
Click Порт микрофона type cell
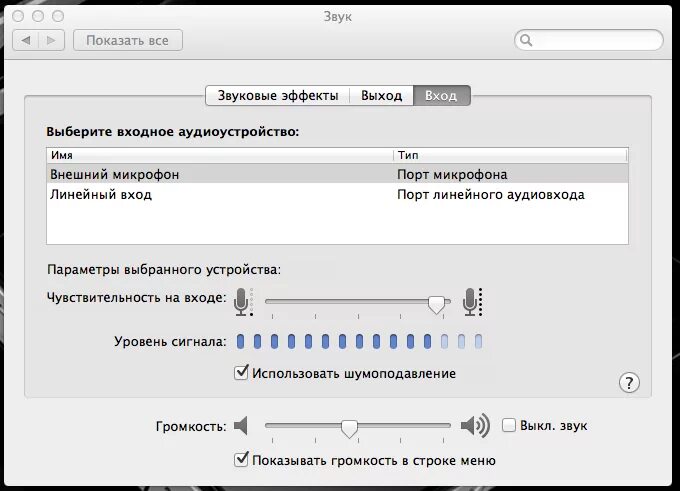coord(452,174)
